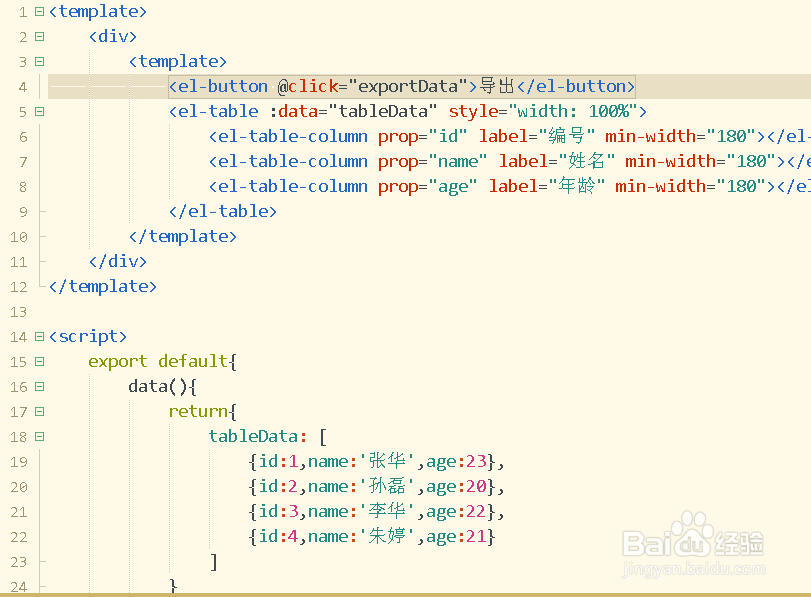This screenshot has height=597, width=811.
Task: Click line number 4 in the gutter
Action: tap(23, 87)
